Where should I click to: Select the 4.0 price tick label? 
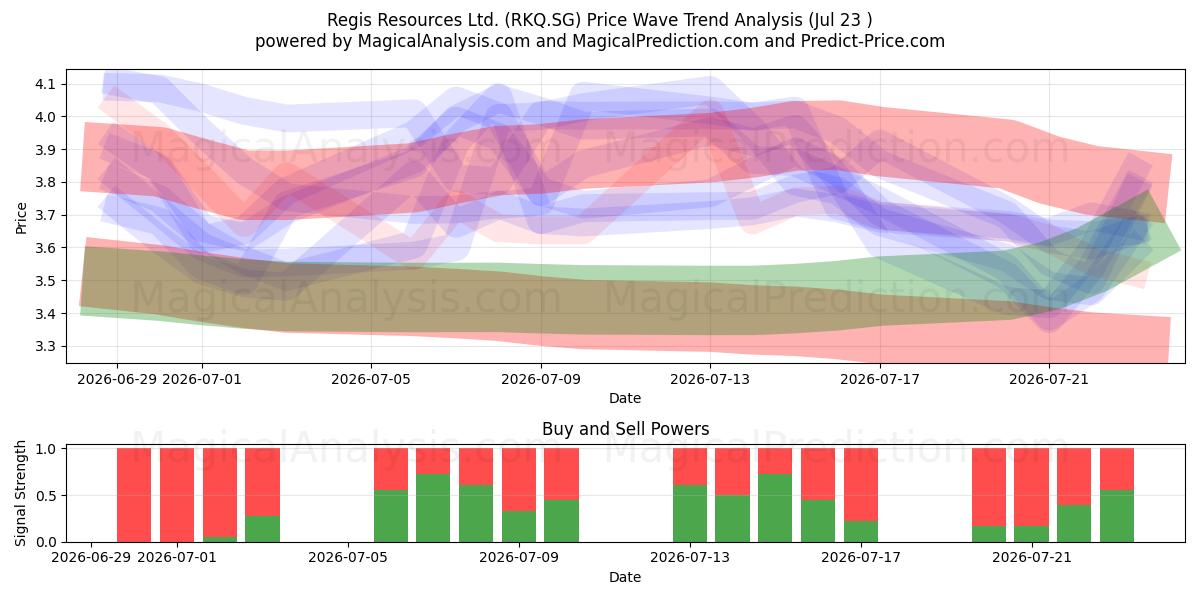(x=48, y=117)
